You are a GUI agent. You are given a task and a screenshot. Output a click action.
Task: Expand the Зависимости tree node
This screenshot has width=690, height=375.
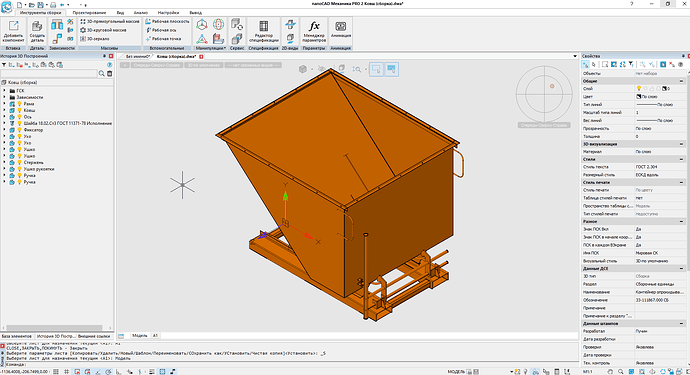tap(5, 97)
